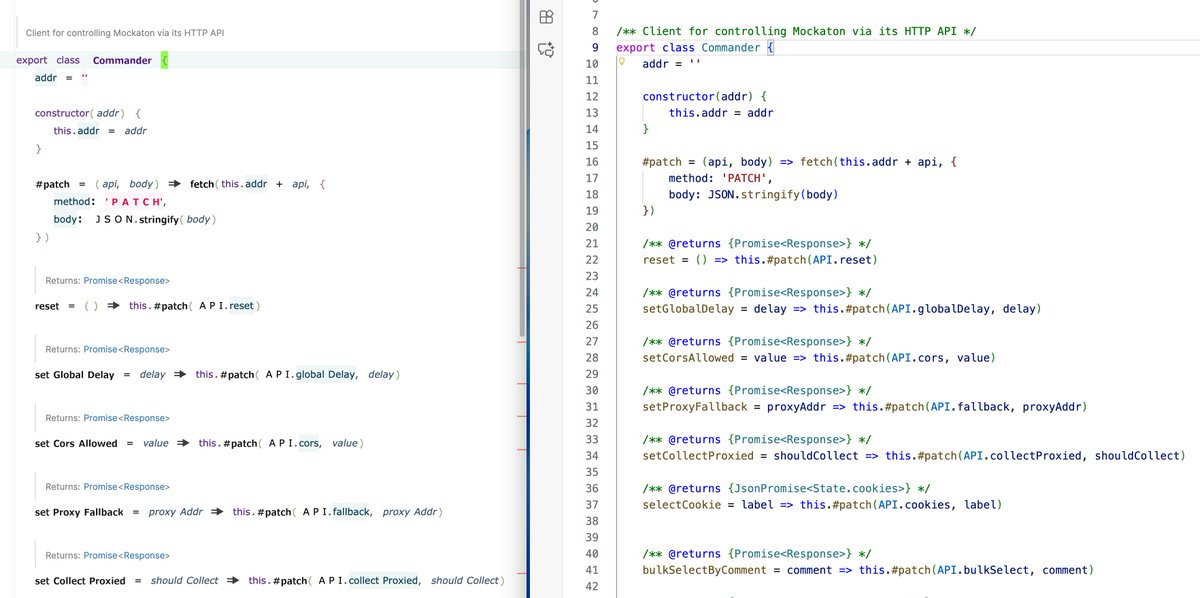Screen dimensions: 1200x598
Task: Place cursor in setGlobalDelay on line 25
Action: pyautogui.click(x=684, y=308)
